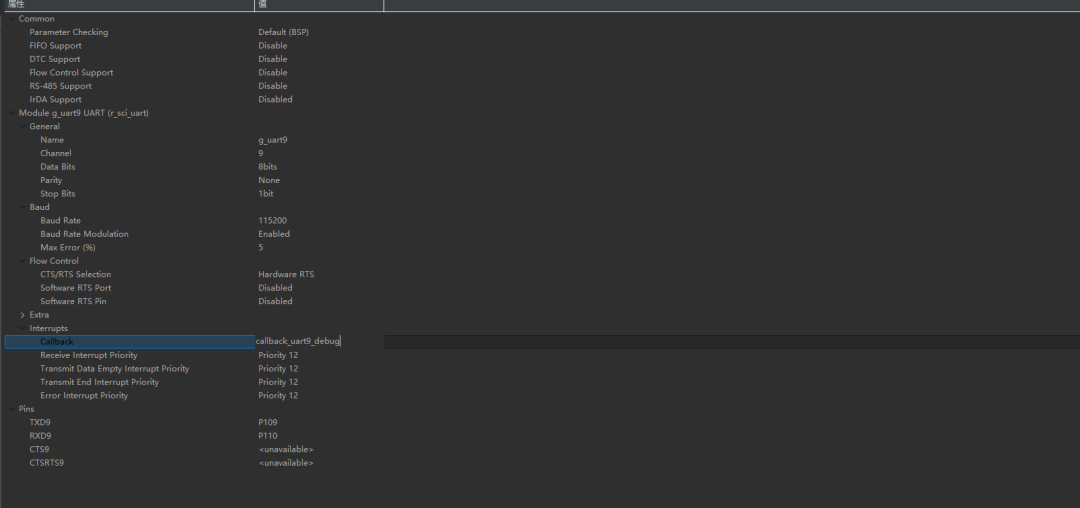Open the FIFO Support value dropdown
Image resolution: width=1080 pixels, height=508 pixels.
click(273, 46)
